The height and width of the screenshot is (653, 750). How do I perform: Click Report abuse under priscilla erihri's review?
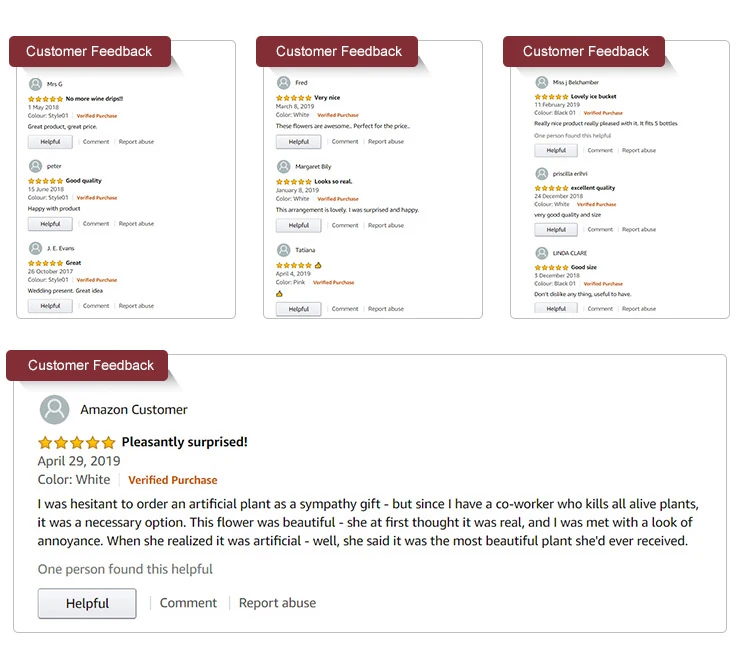click(639, 230)
